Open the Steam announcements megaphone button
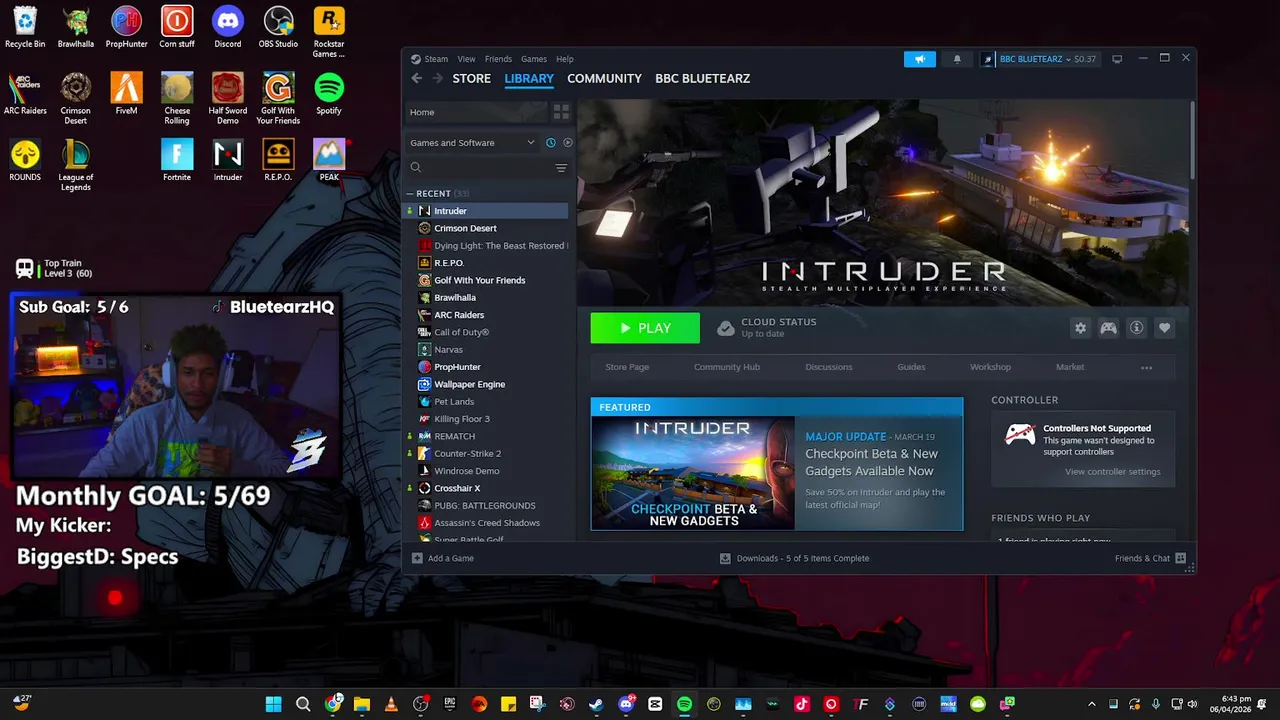The image size is (1280, 720). (920, 59)
